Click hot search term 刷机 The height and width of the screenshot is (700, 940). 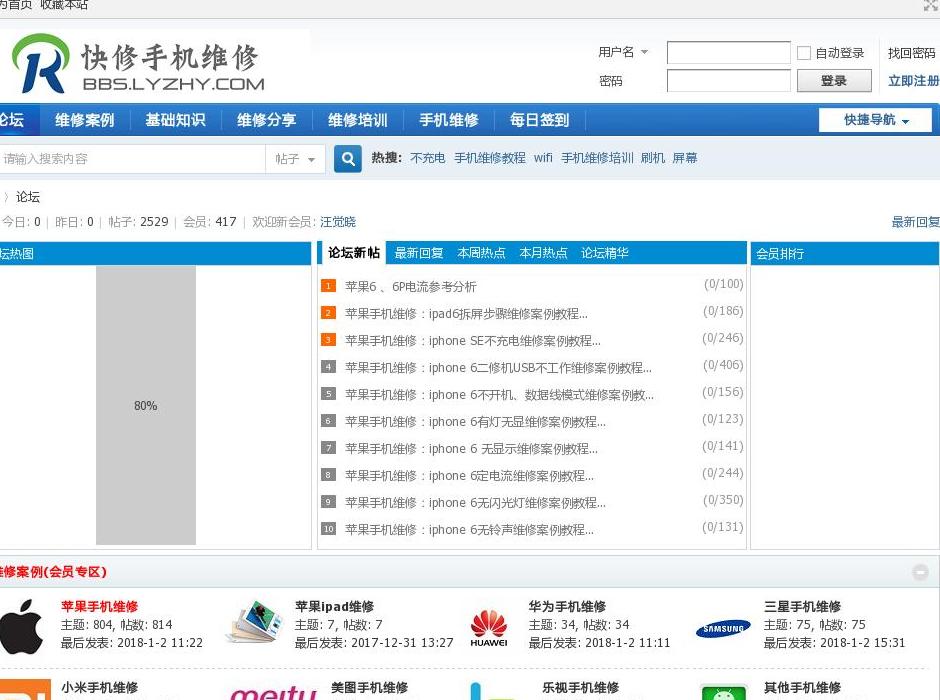[653, 158]
